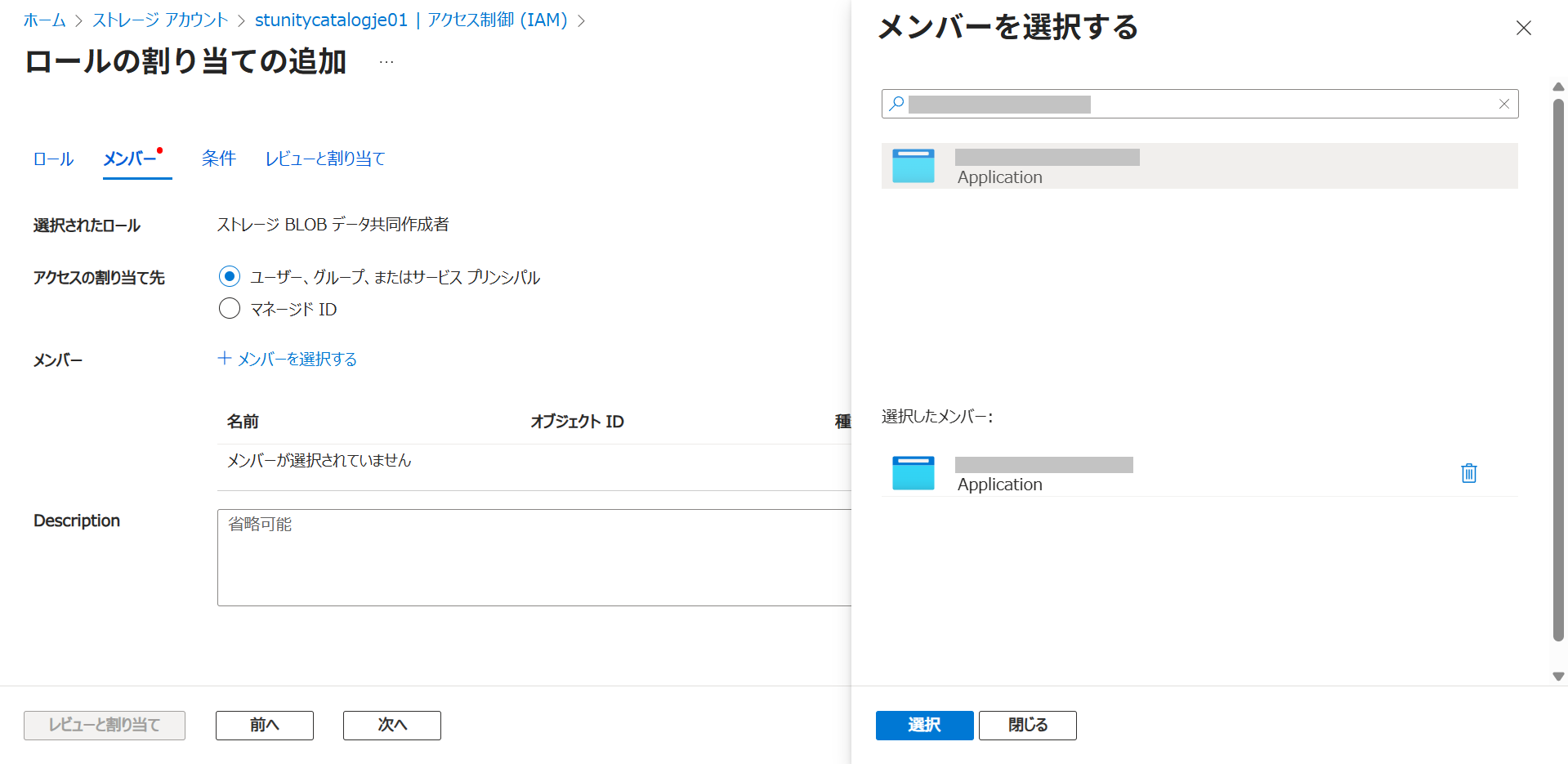Click the trash icon to remove selected member

(1468, 473)
